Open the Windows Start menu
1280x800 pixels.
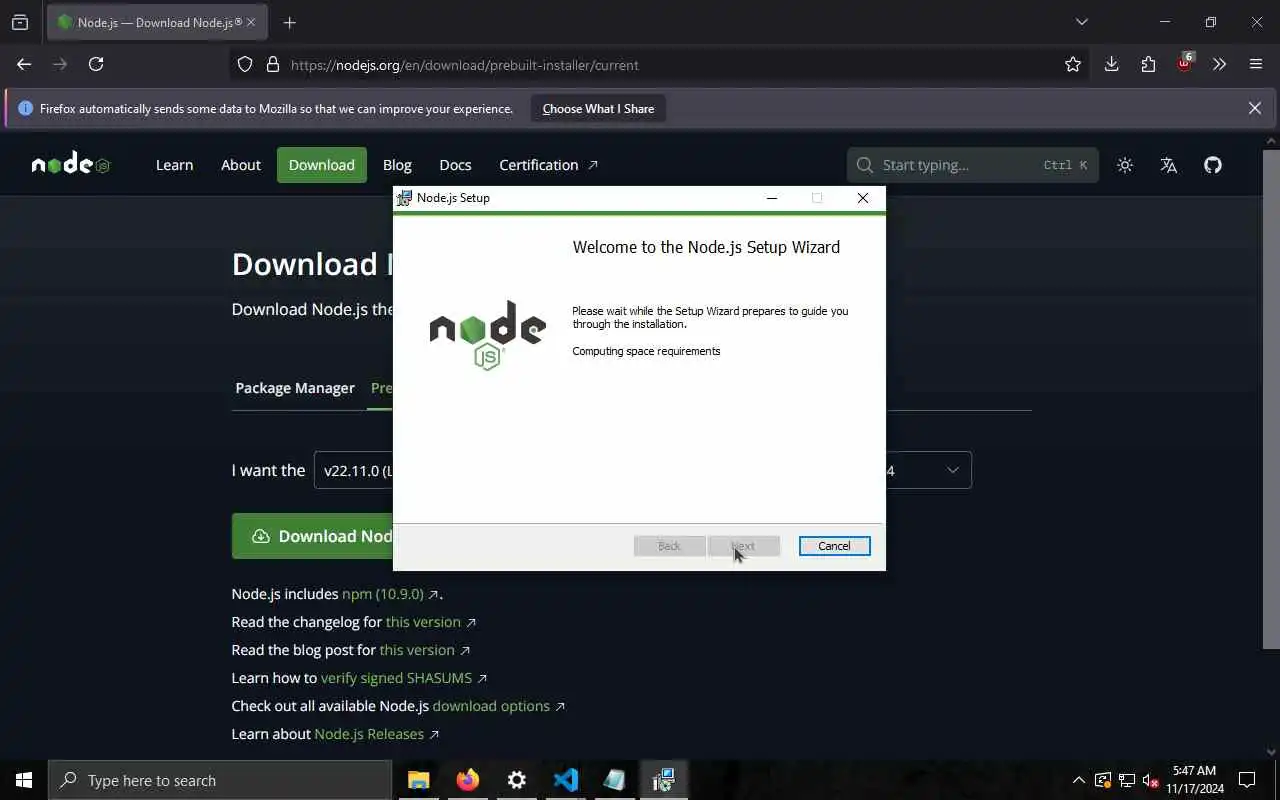point(24,780)
